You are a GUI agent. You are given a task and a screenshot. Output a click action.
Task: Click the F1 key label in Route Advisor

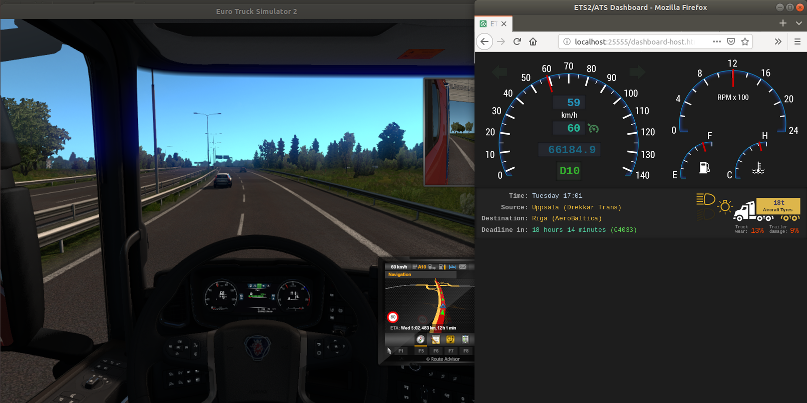pyautogui.click(x=401, y=351)
